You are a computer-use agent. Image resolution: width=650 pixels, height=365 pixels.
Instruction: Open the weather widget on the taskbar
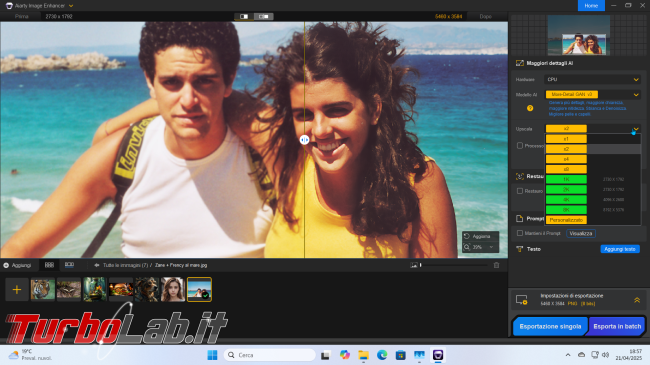click(x=31, y=355)
